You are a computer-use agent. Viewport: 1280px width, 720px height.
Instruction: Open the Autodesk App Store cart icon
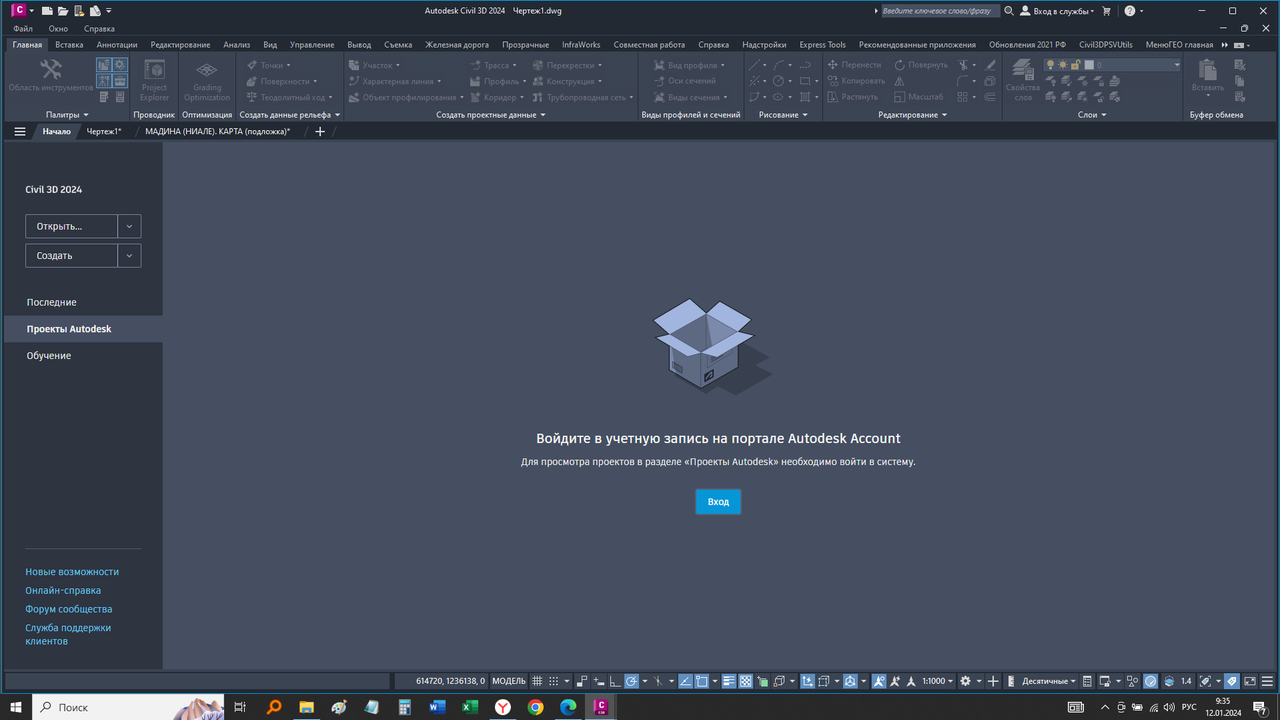[1106, 11]
